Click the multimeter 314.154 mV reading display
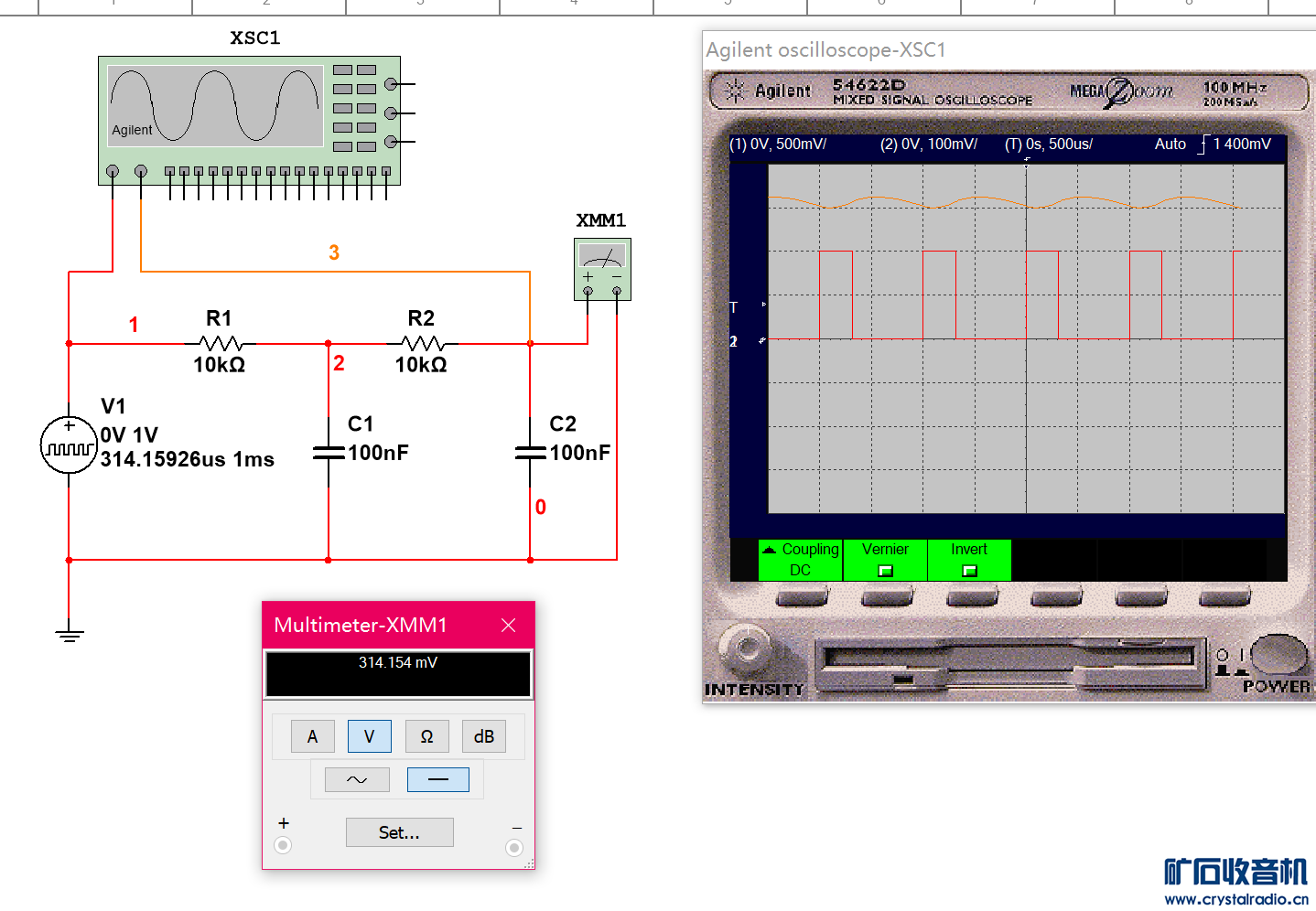 click(398, 674)
